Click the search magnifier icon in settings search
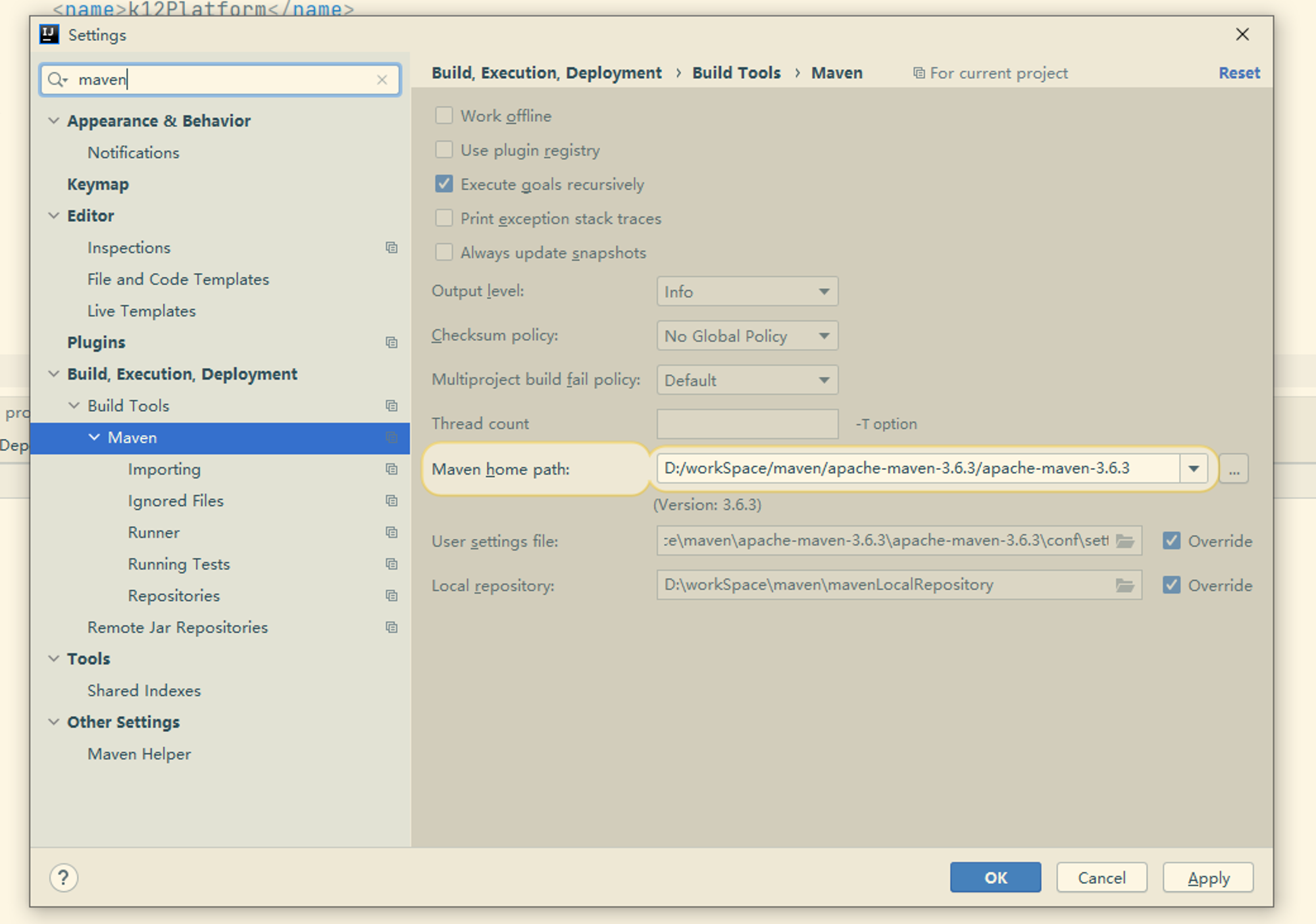This screenshot has height=924, width=1316. (x=57, y=80)
